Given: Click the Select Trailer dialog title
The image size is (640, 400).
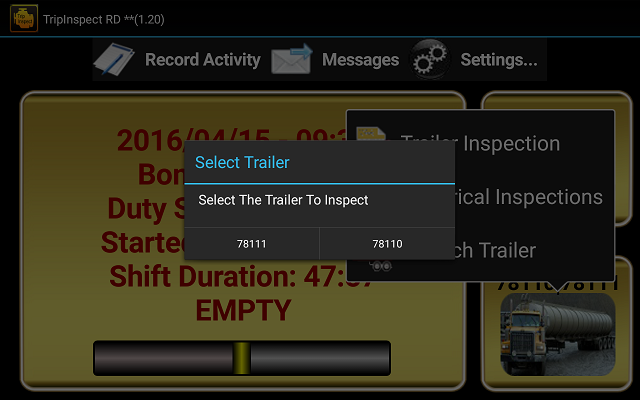Looking at the screenshot, I should pyautogui.click(x=242, y=162).
